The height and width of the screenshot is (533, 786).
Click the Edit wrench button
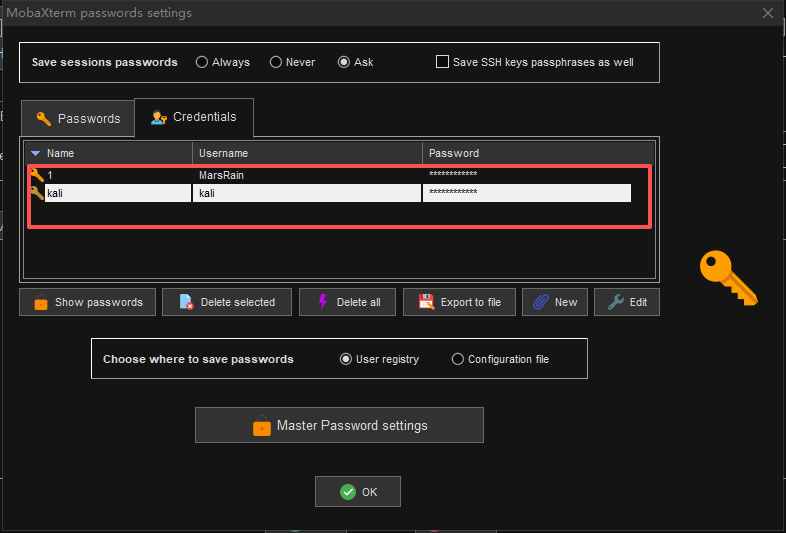tap(627, 302)
